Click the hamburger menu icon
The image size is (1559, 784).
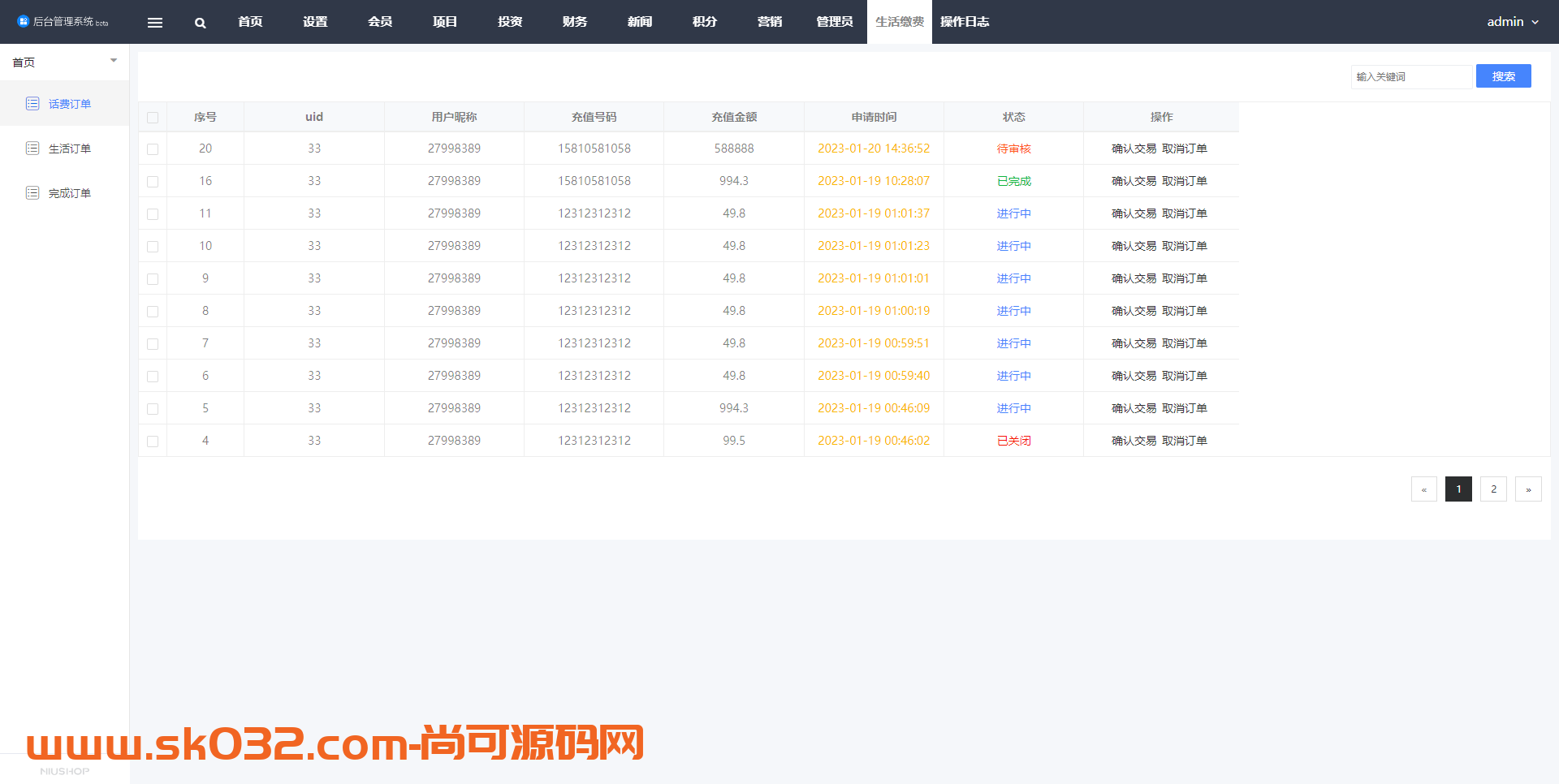pos(155,23)
